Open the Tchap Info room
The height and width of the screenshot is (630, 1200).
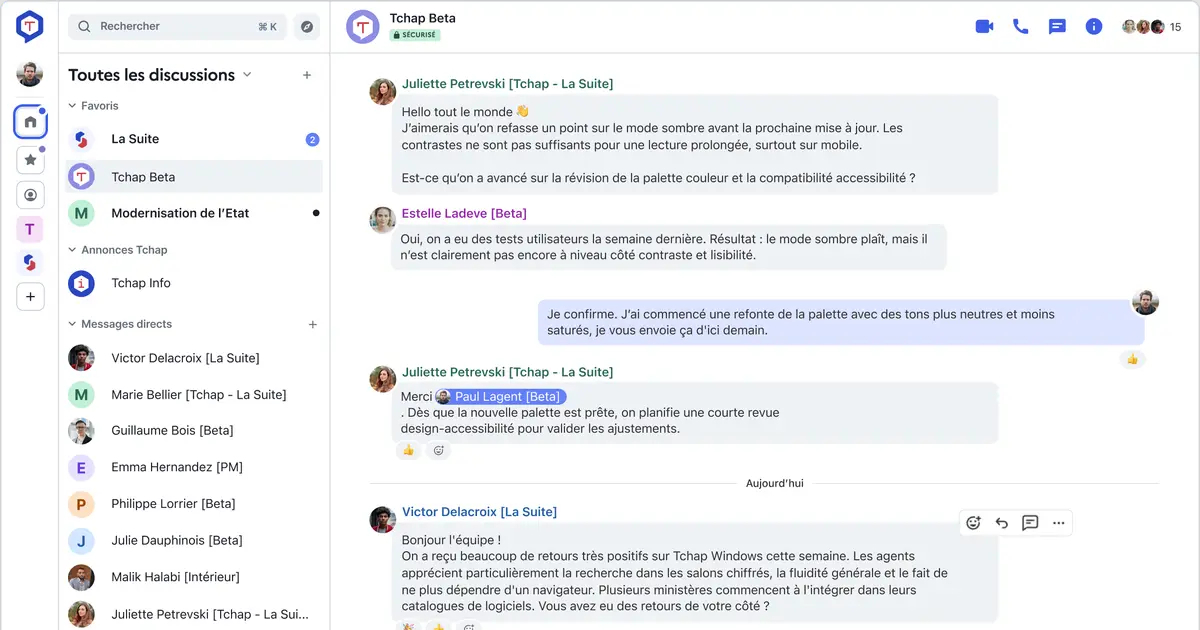[194, 284]
